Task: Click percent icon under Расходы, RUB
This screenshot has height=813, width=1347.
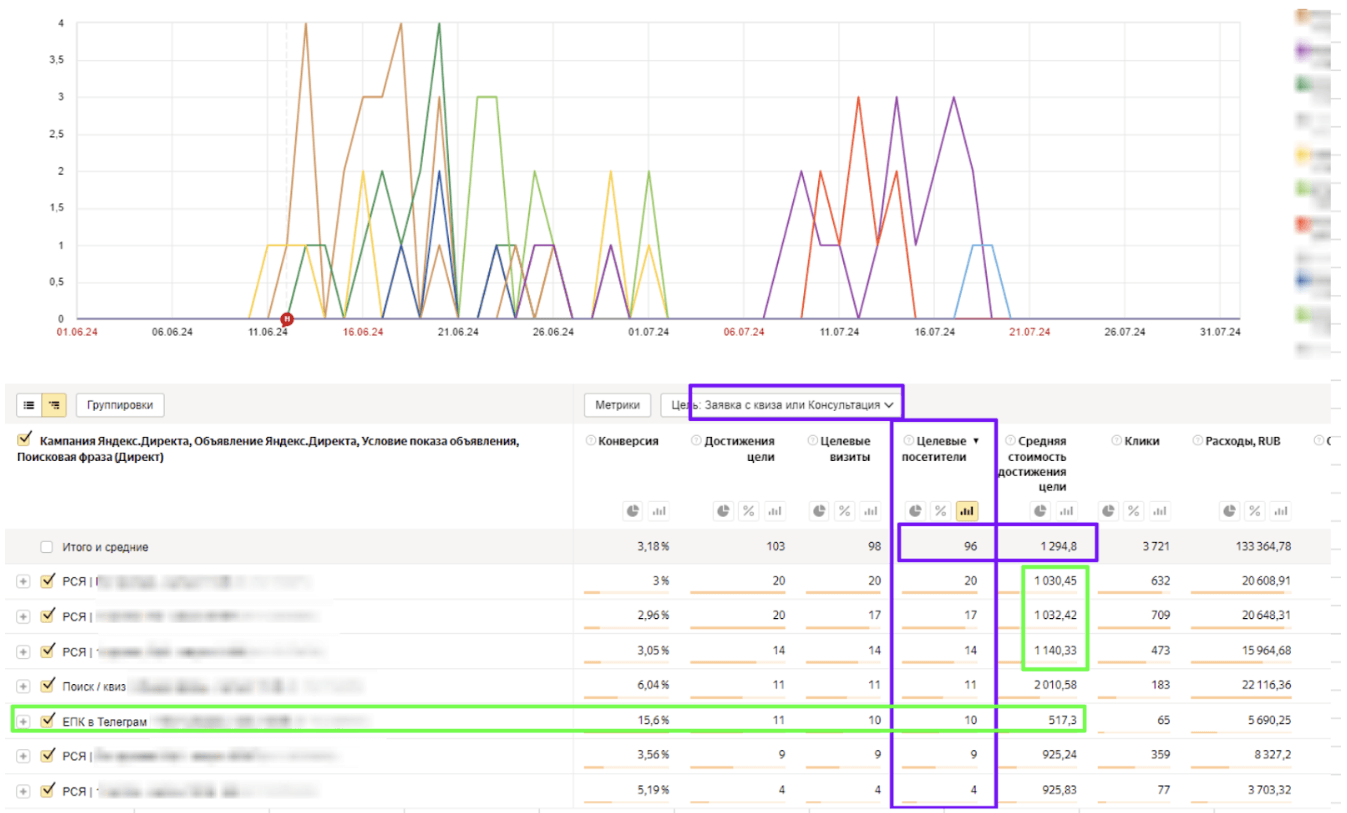Action: pos(1254,511)
